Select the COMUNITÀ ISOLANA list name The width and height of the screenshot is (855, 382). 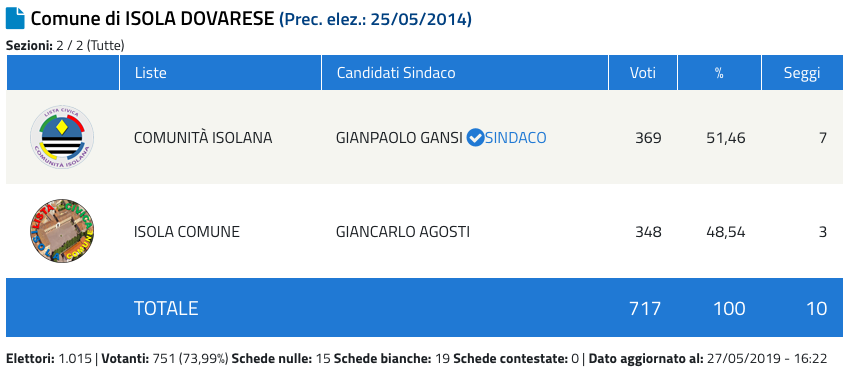[x=203, y=138]
